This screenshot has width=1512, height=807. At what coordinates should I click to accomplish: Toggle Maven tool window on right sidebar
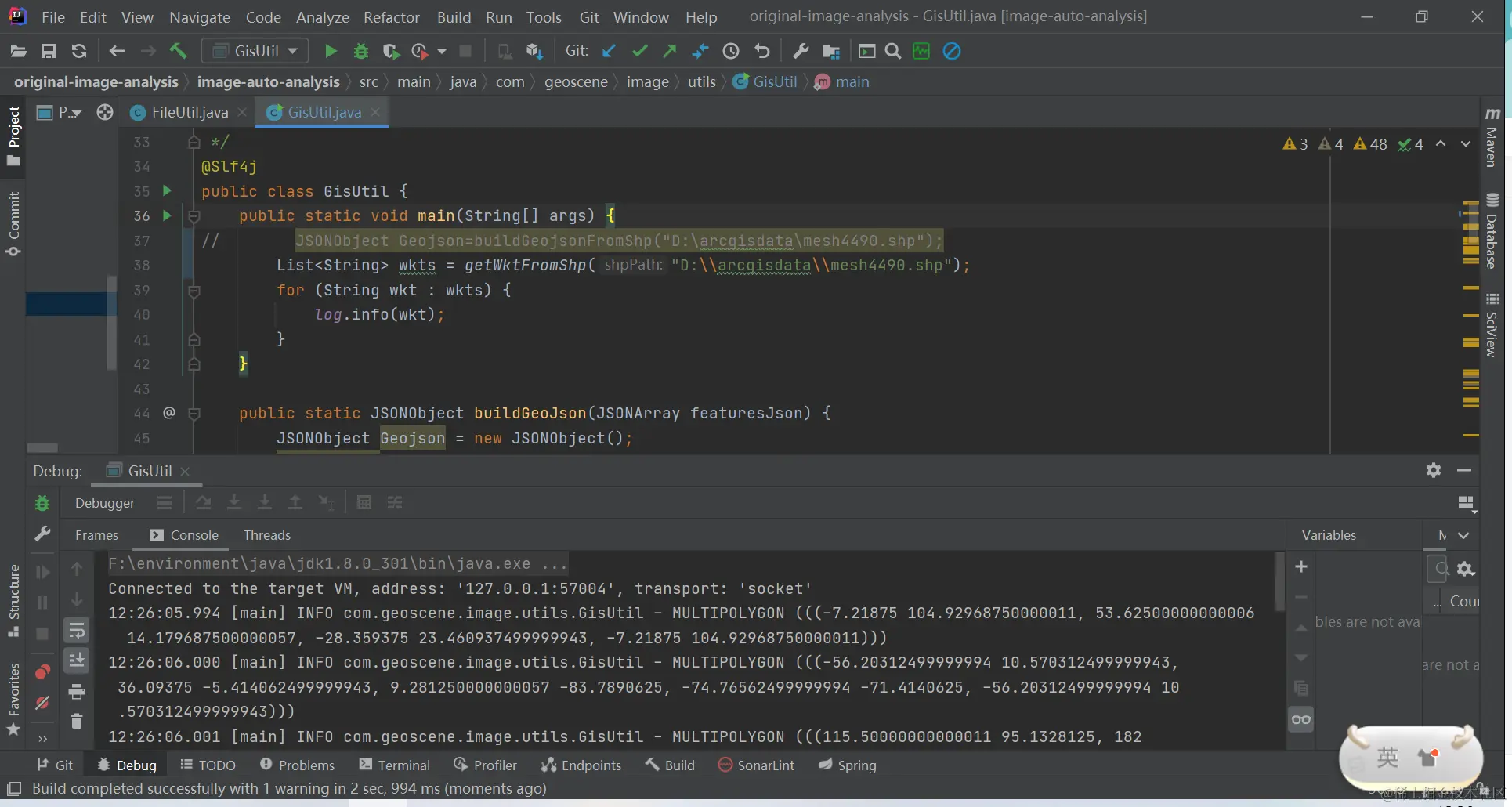click(x=1492, y=138)
